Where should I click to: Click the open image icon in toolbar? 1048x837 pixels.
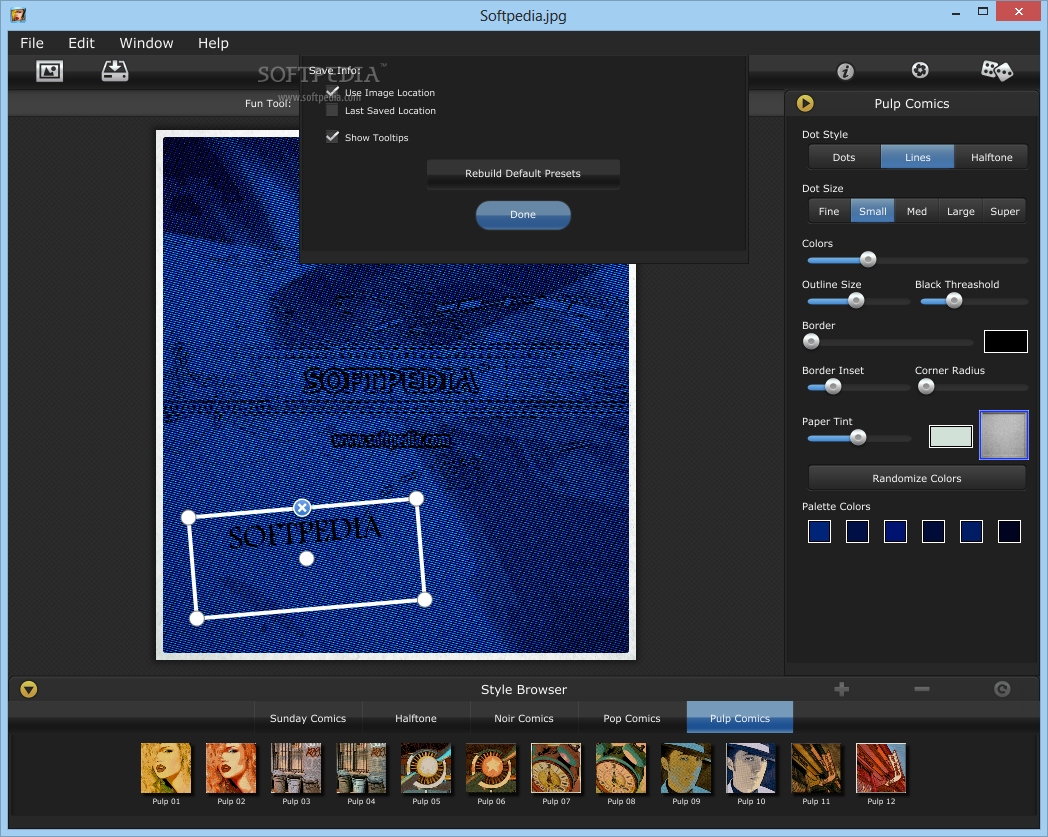click(49, 71)
